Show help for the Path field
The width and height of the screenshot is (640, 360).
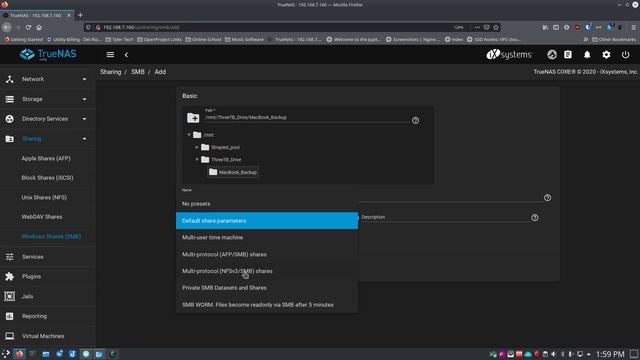pos(415,120)
